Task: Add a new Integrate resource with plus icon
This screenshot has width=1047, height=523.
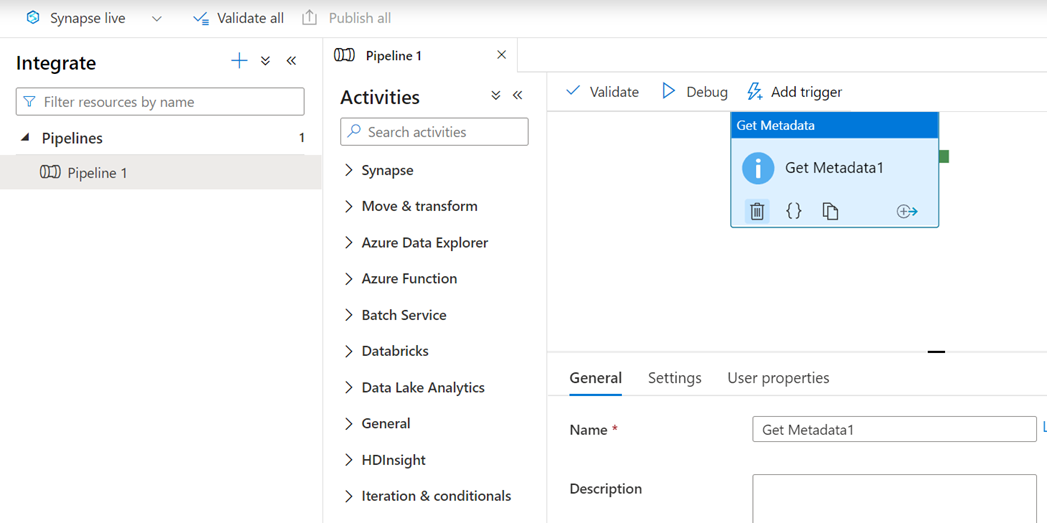Action: point(239,61)
